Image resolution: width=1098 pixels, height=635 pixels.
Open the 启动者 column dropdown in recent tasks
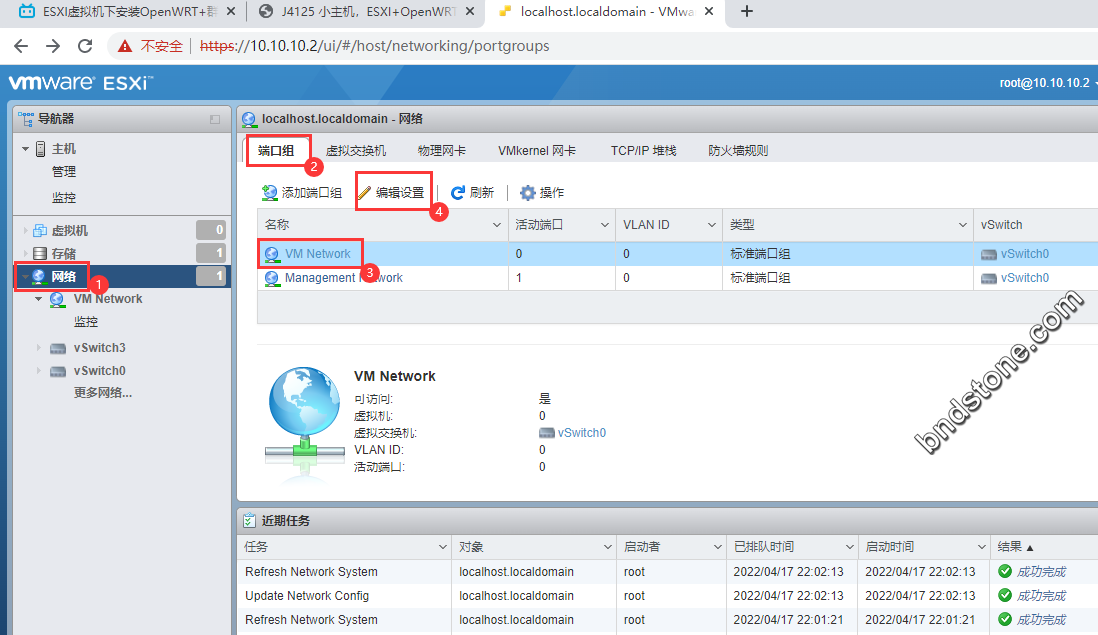click(x=718, y=547)
